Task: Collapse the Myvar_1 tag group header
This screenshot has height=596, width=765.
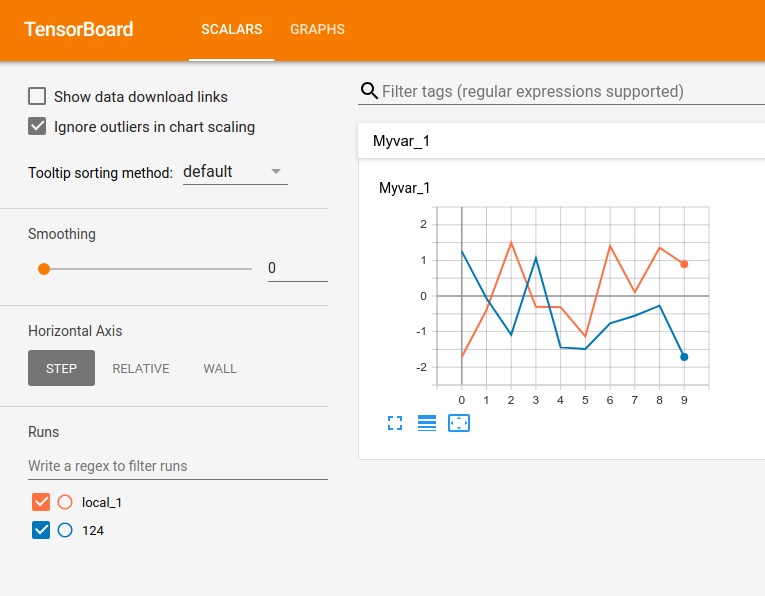Action: click(561, 141)
